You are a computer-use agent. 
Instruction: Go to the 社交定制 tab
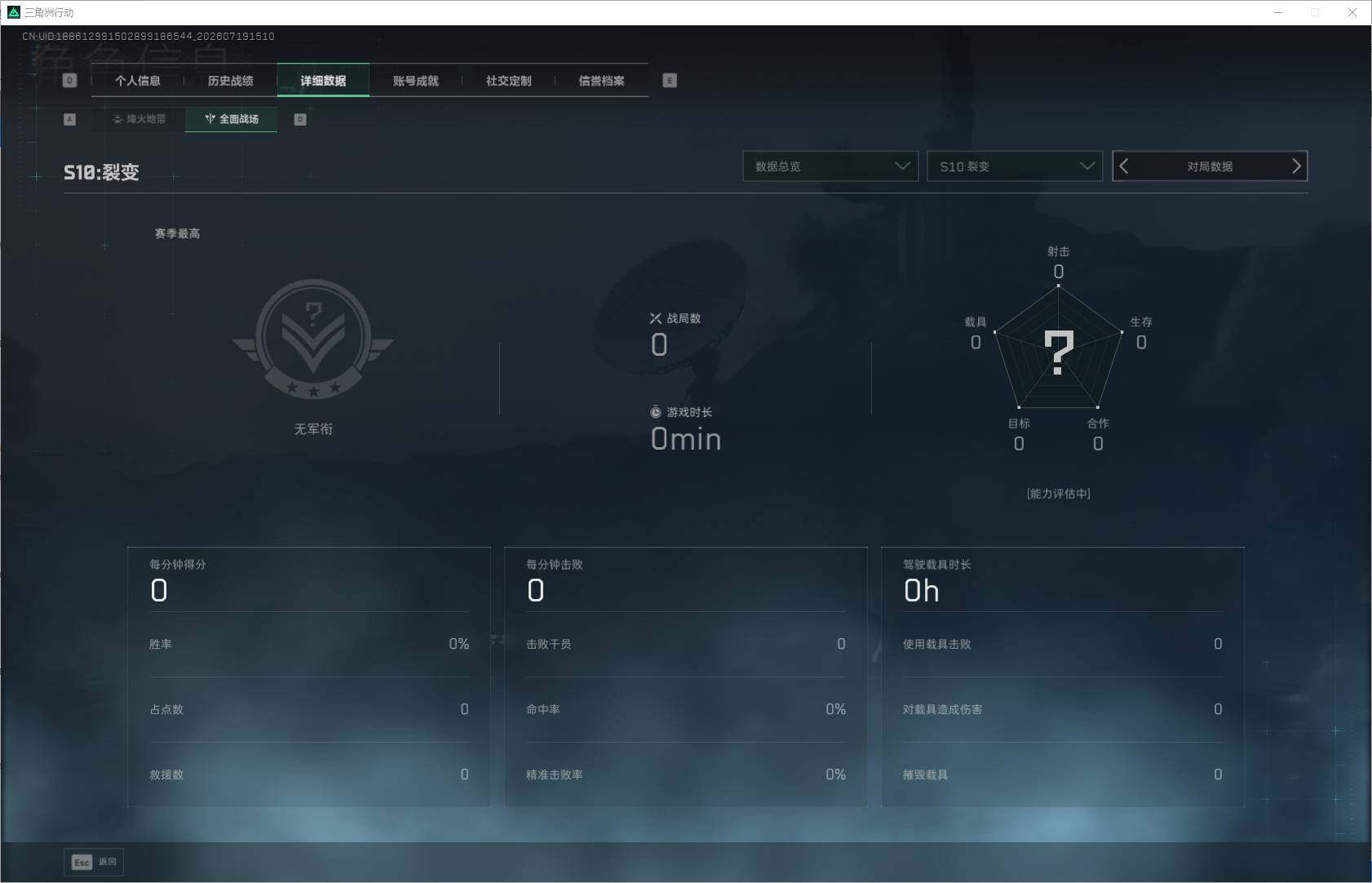coord(509,81)
